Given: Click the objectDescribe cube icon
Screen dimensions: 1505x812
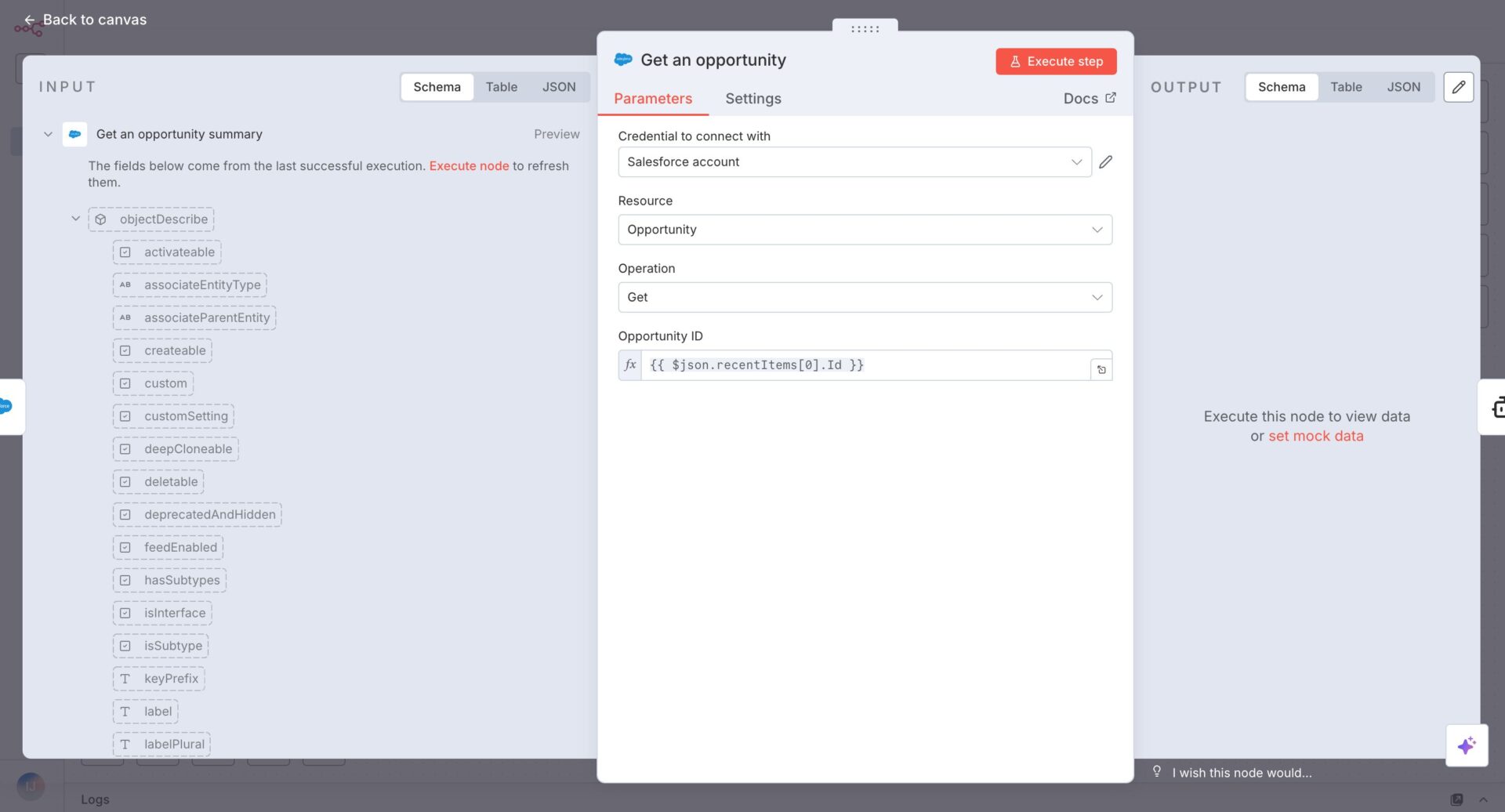Looking at the screenshot, I should coord(101,219).
